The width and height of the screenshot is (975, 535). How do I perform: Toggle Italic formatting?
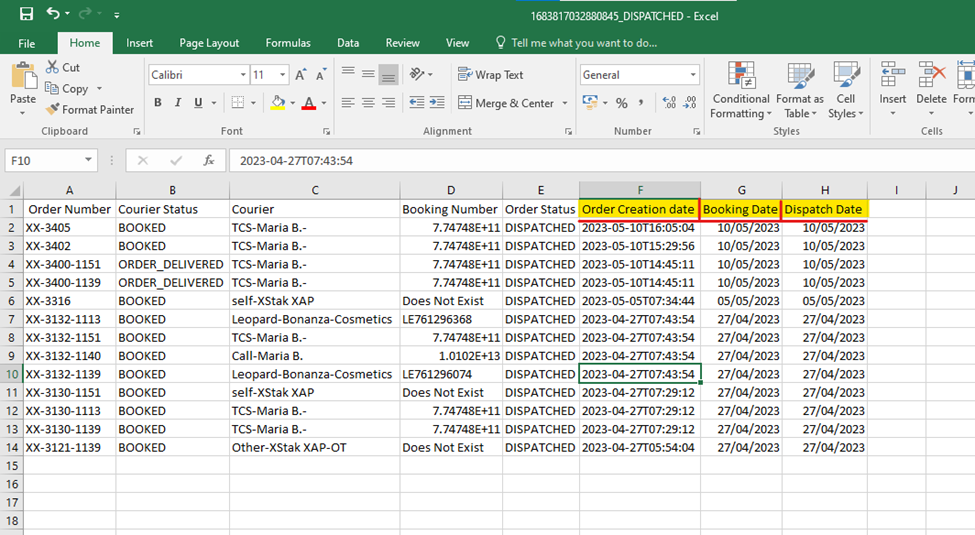tap(178, 103)
